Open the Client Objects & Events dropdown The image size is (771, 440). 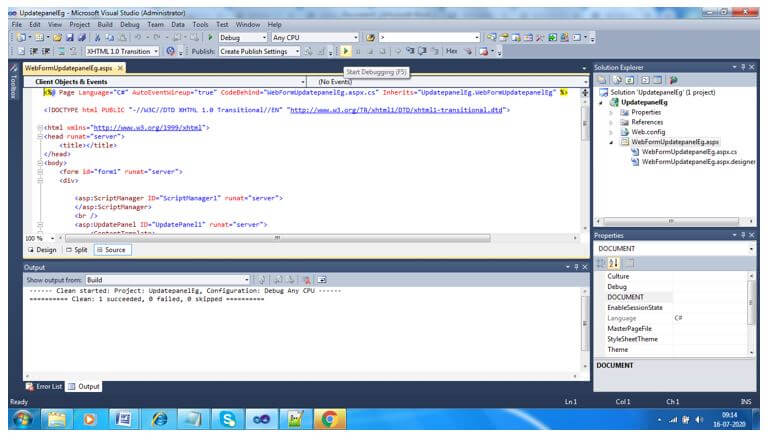pos(167,82)
